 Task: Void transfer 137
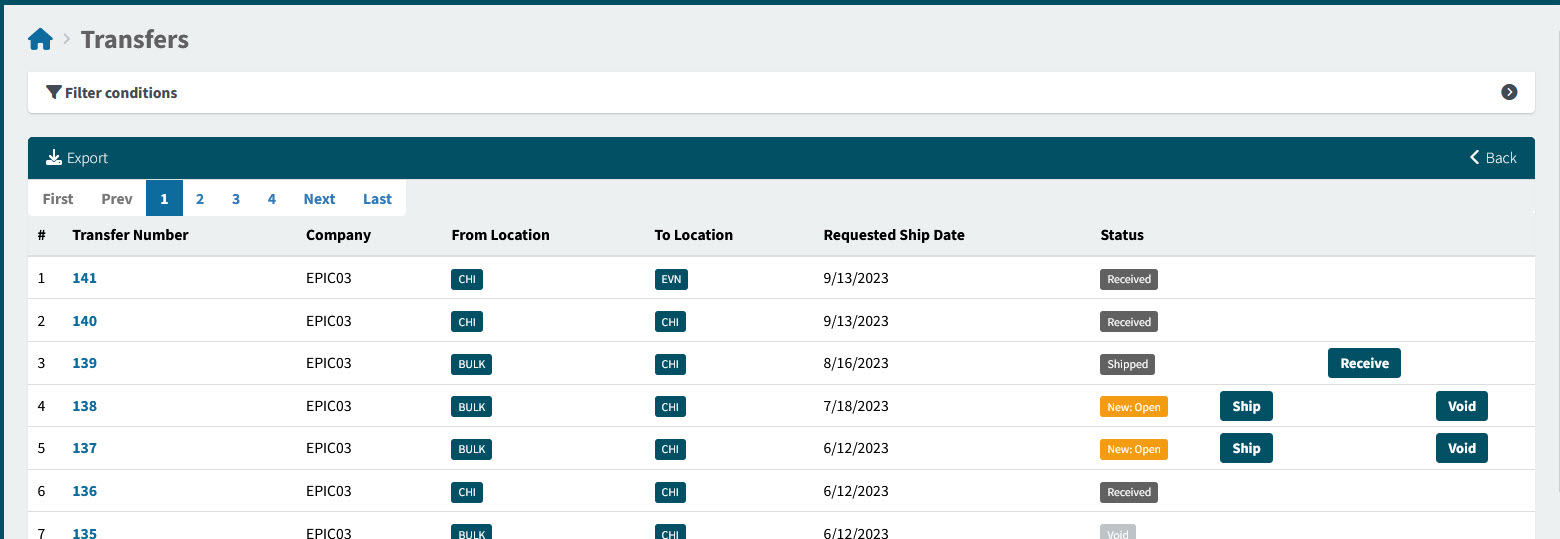1461,448
